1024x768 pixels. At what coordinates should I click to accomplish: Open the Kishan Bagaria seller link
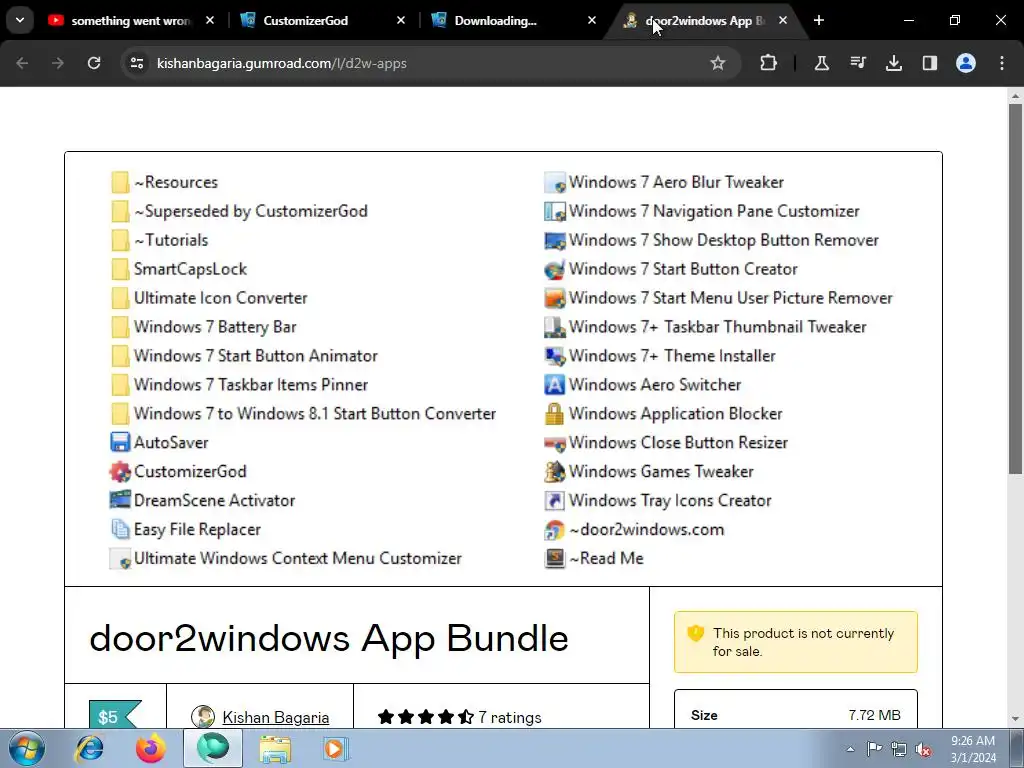click(x=276, y=717)
